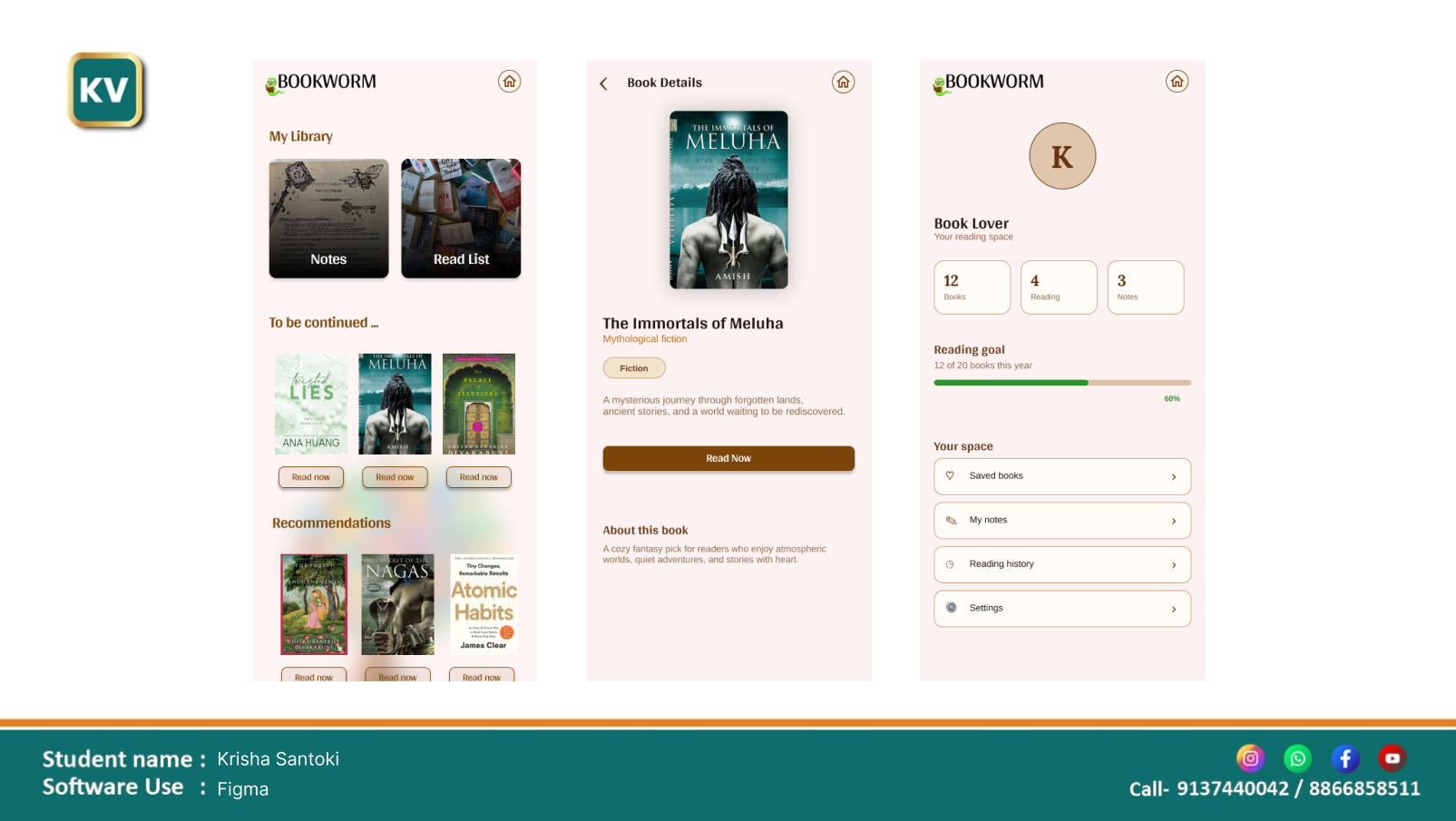Click the Recommendations heading
Screen dimensions: 1456x821
click(x=331, y=523)
